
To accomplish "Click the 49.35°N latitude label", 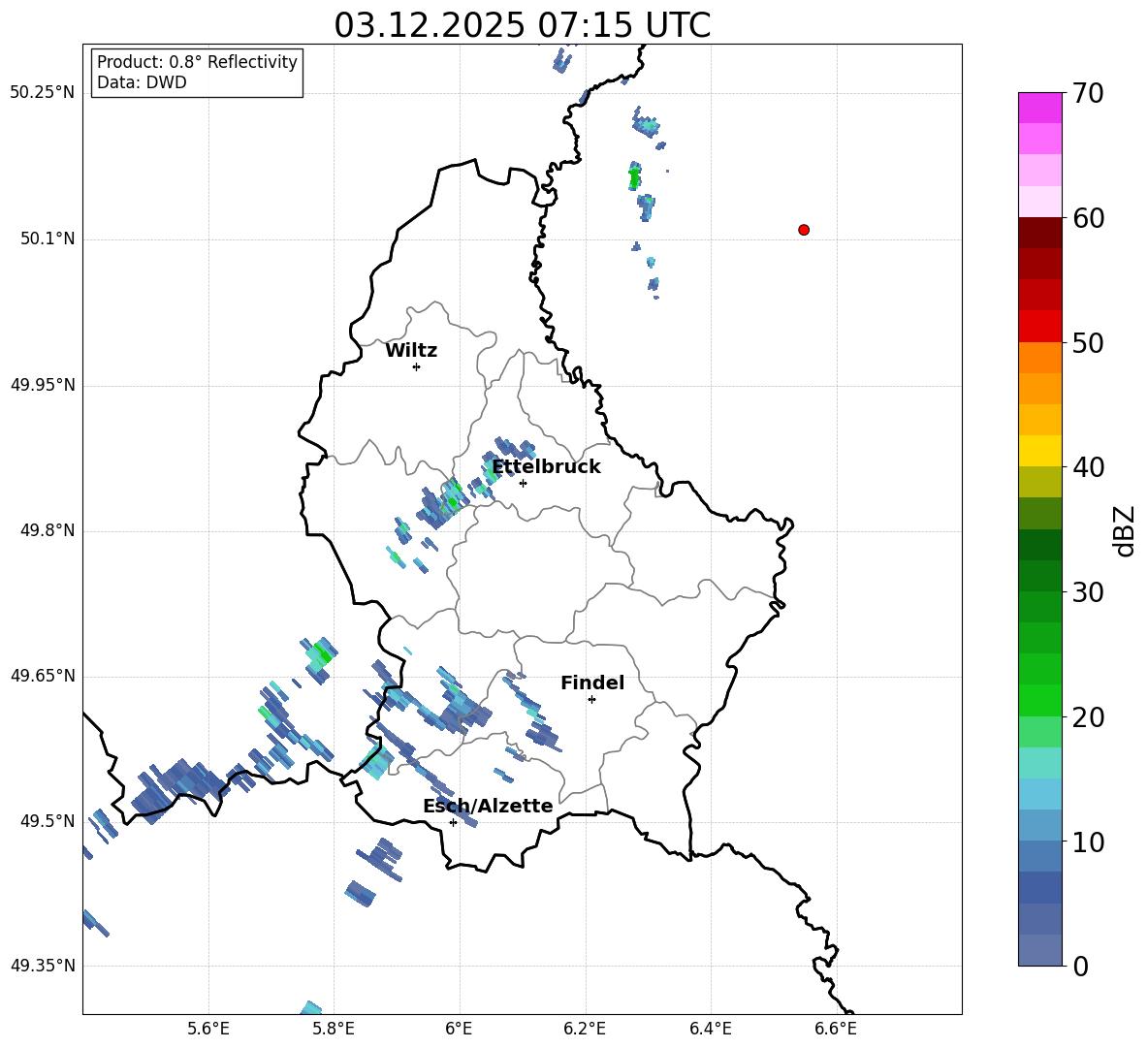I will (43, 966).
